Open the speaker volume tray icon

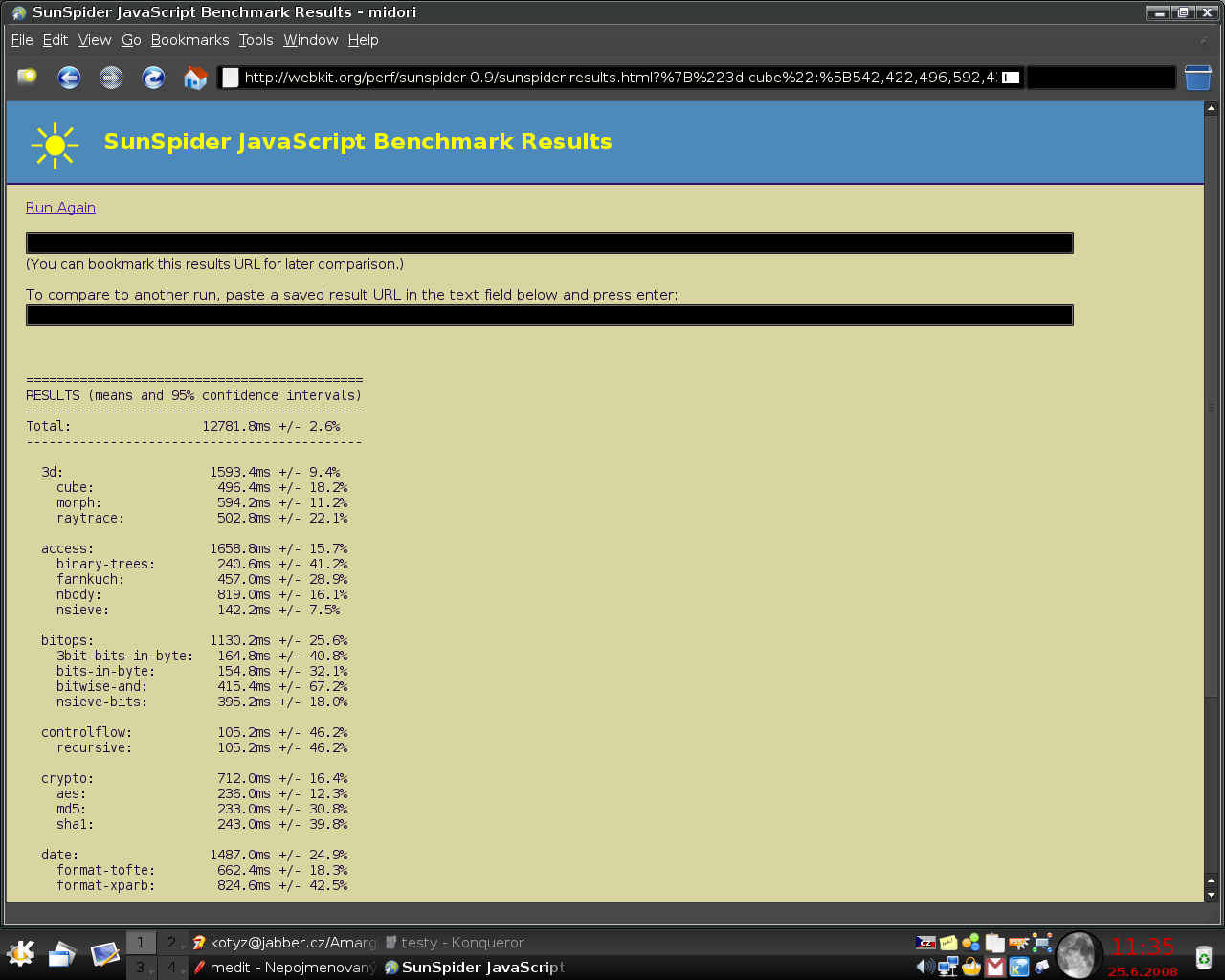[925, 967]
